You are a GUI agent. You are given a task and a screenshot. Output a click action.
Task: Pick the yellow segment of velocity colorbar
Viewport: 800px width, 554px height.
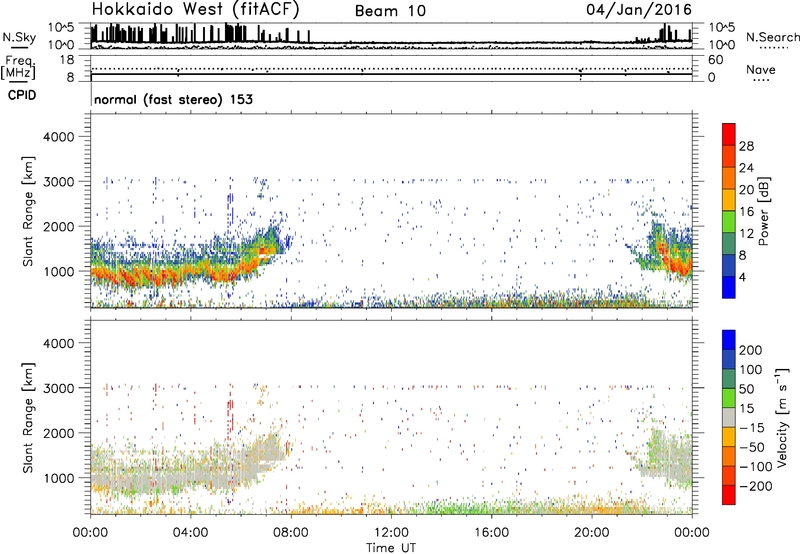(x=729, y=437)
